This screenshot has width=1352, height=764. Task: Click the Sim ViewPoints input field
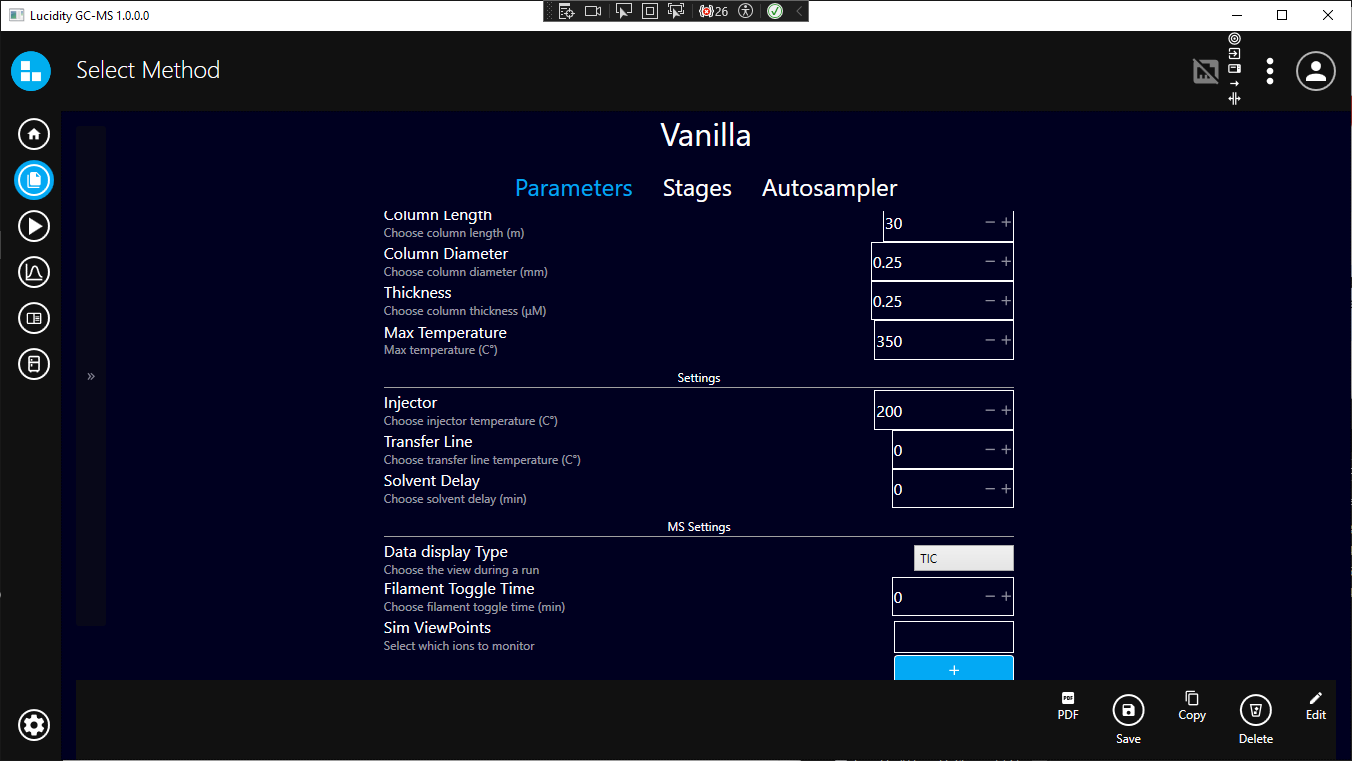[953, 637]
